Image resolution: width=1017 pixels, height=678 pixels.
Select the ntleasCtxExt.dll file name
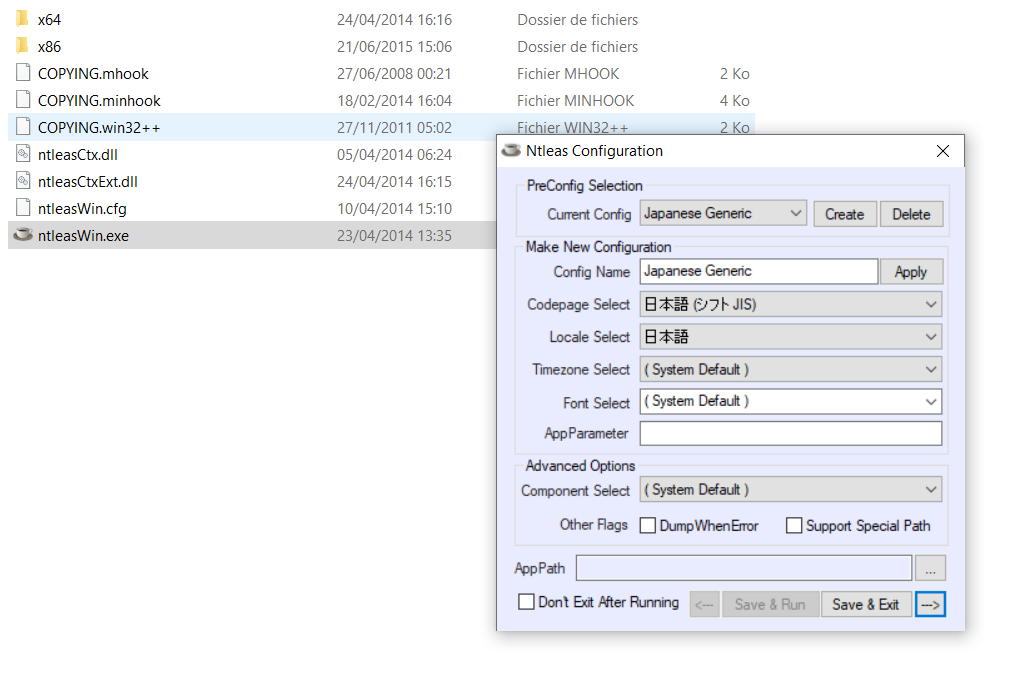click(88, 182)
